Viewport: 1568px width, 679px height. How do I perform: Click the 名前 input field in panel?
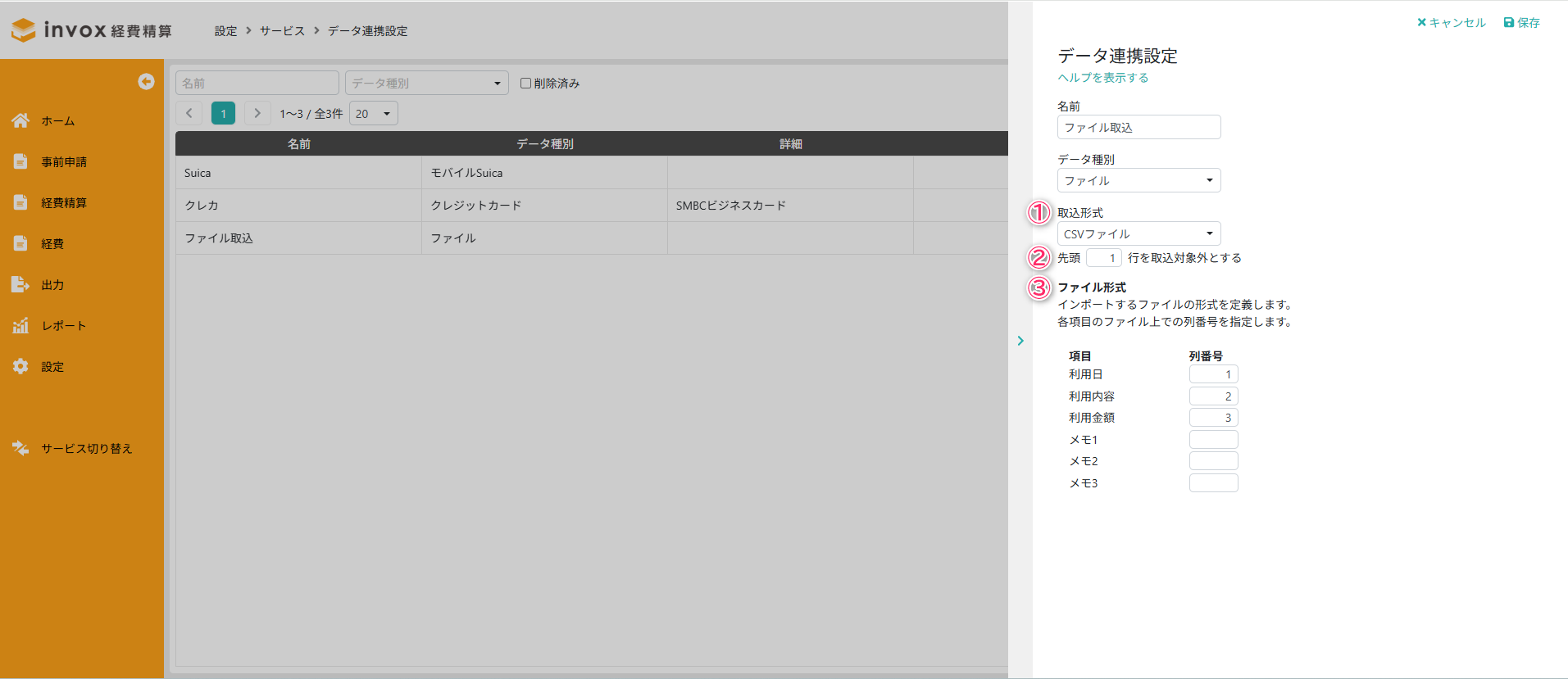[1138, 127]
